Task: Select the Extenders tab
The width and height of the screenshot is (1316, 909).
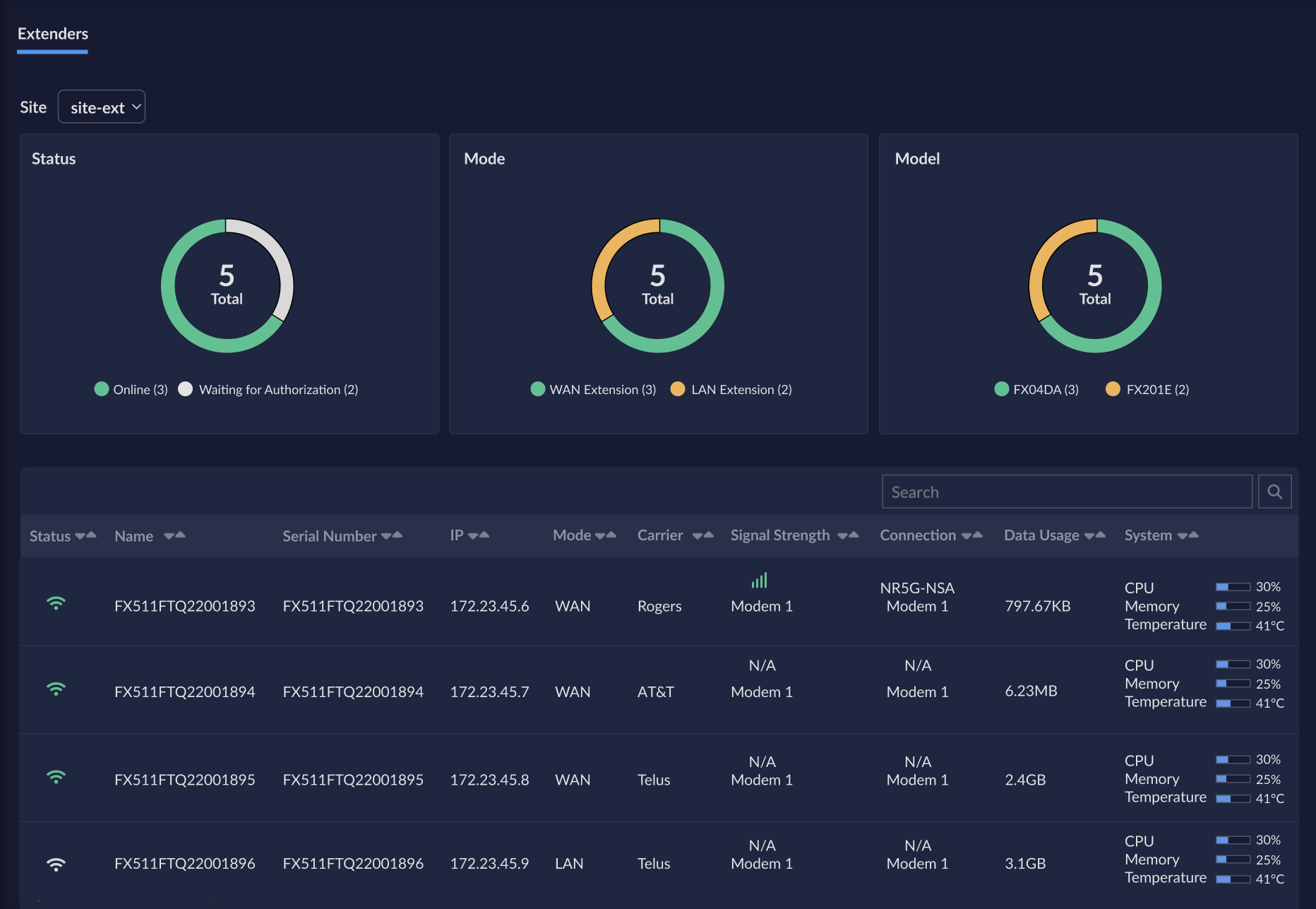Action: pos(53,34)
